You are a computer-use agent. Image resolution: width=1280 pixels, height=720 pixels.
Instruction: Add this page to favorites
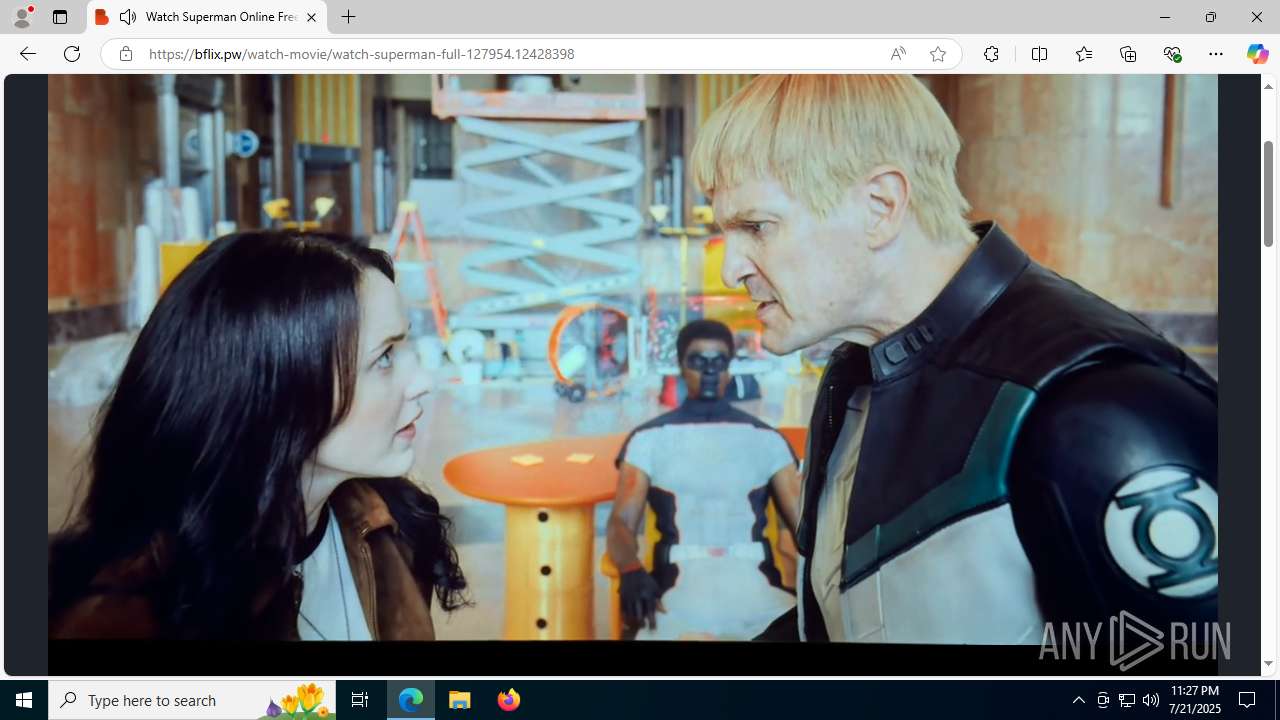[x=937, y=54]
